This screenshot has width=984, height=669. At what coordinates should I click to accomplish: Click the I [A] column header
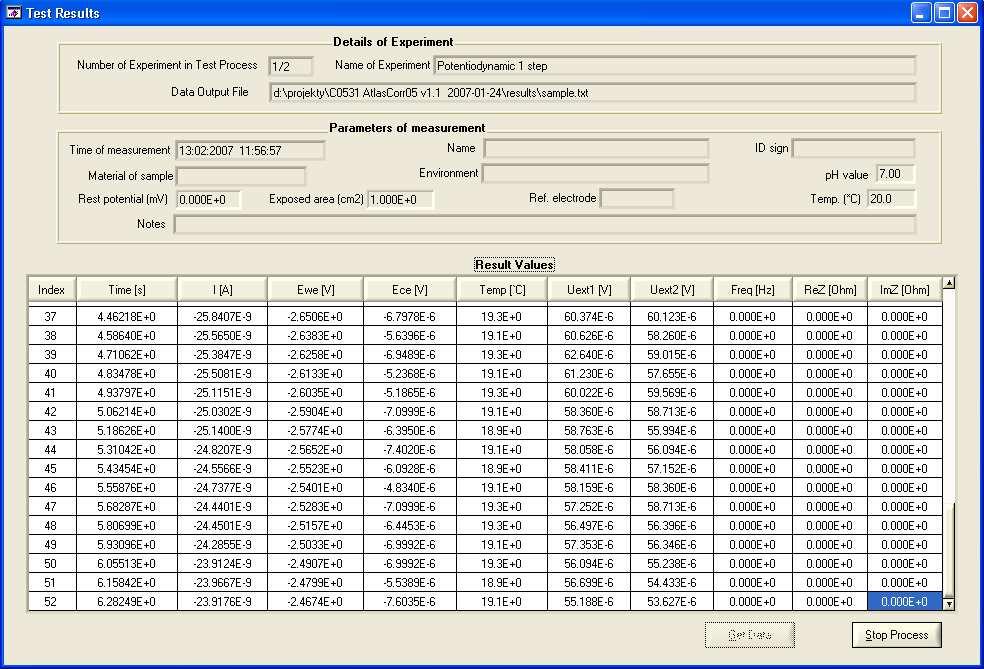pos(222,289)
